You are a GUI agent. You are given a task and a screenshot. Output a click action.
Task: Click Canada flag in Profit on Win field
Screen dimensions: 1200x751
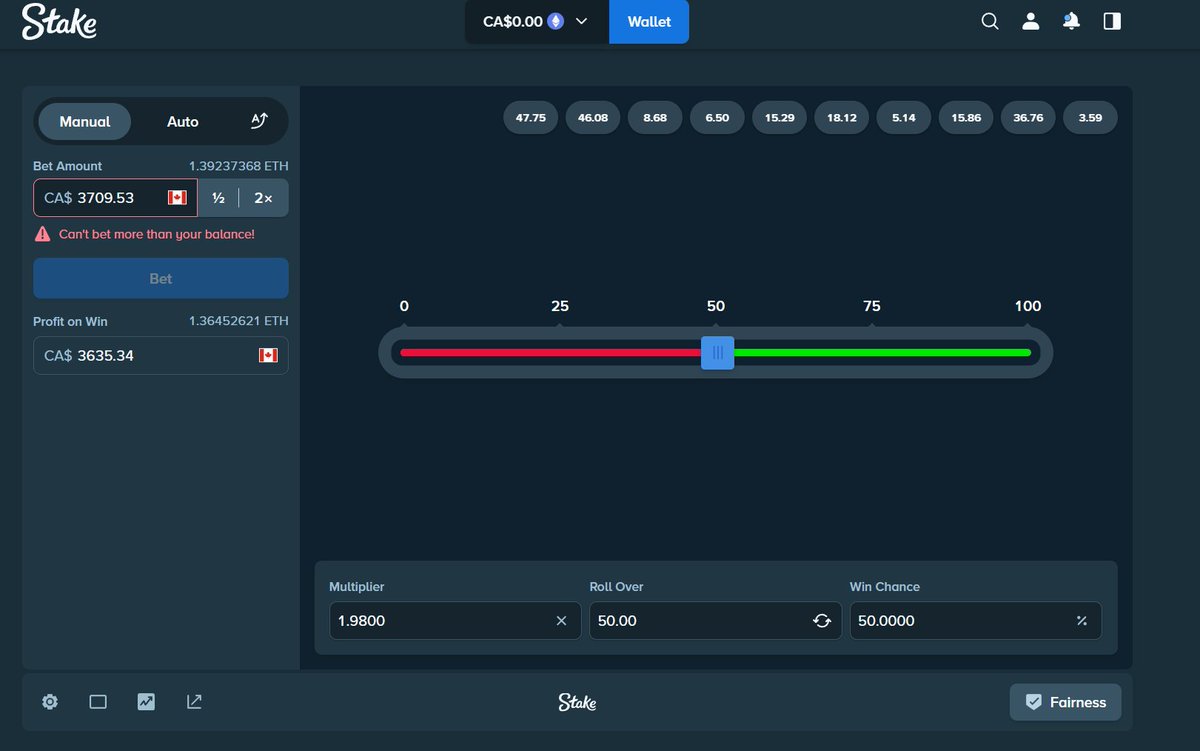click(268, 356)
